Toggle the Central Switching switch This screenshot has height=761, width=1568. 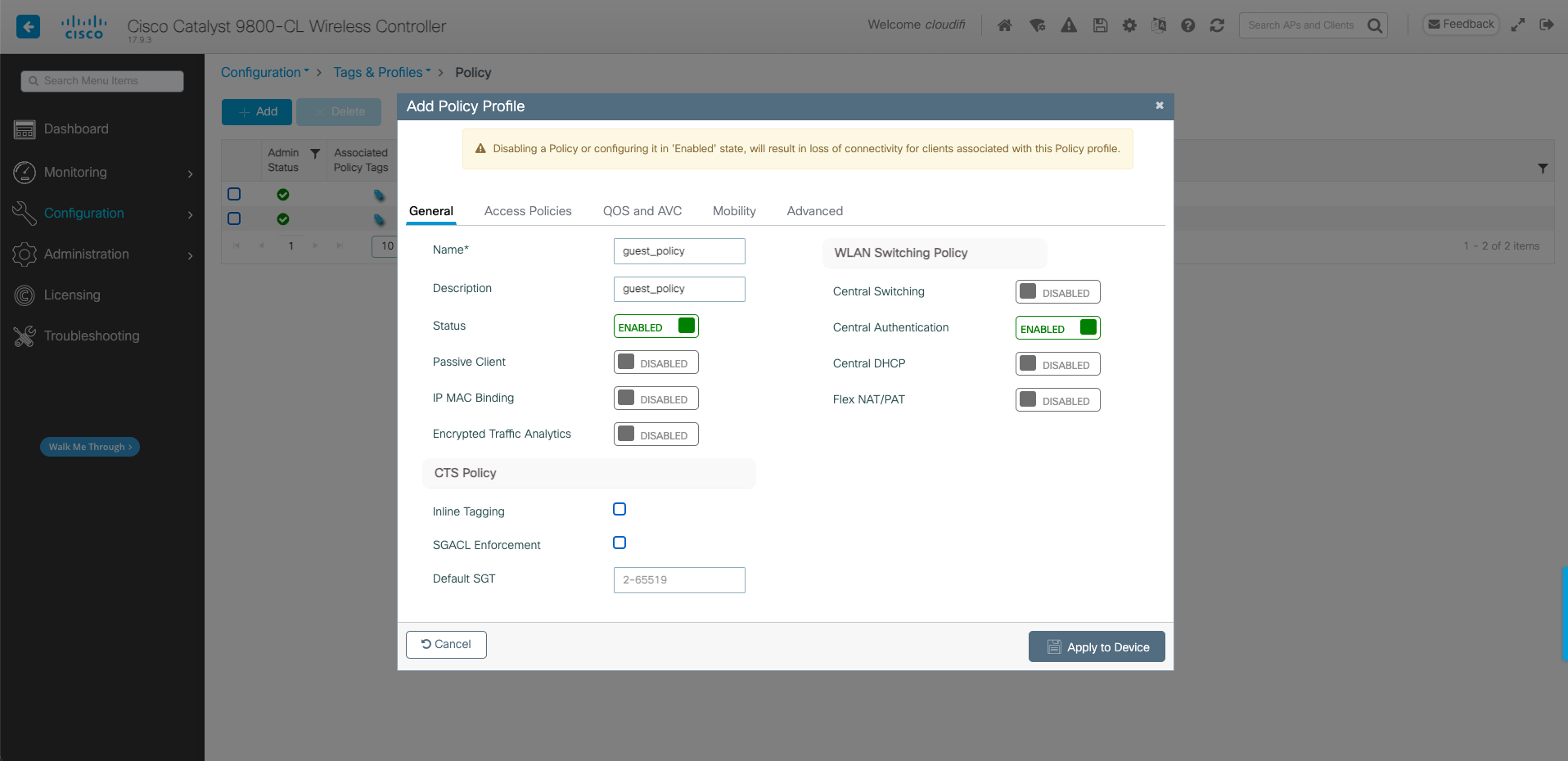pos(1057,292)
